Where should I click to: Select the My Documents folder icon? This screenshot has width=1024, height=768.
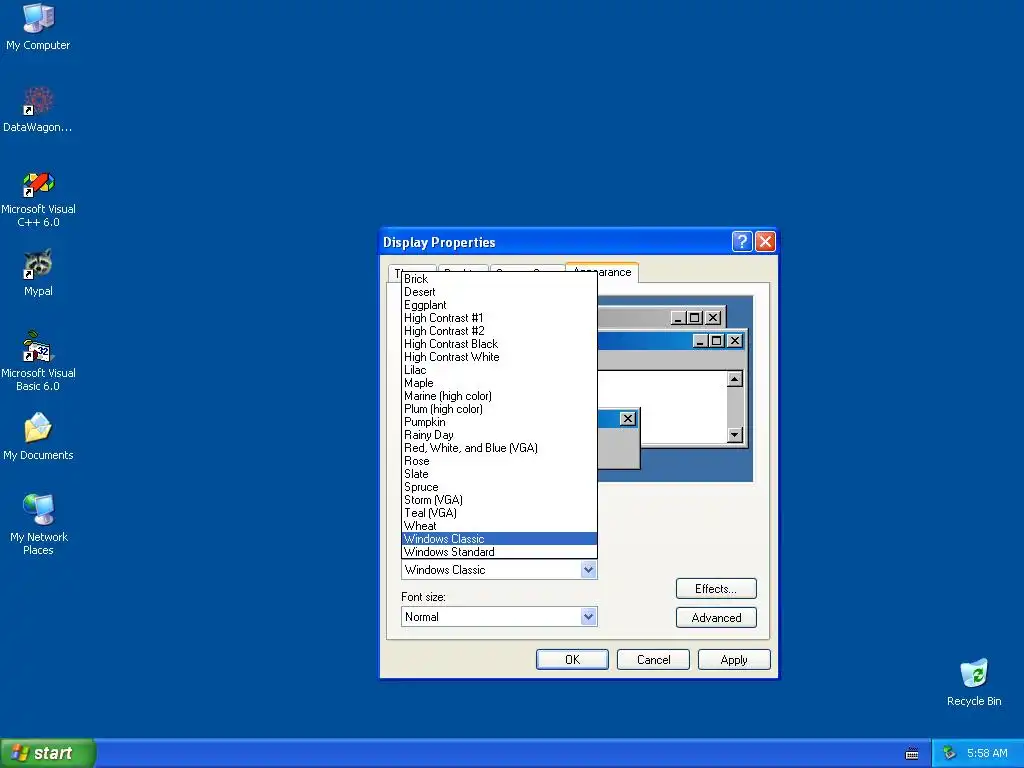pyautogui.click(x=38, y=436)
